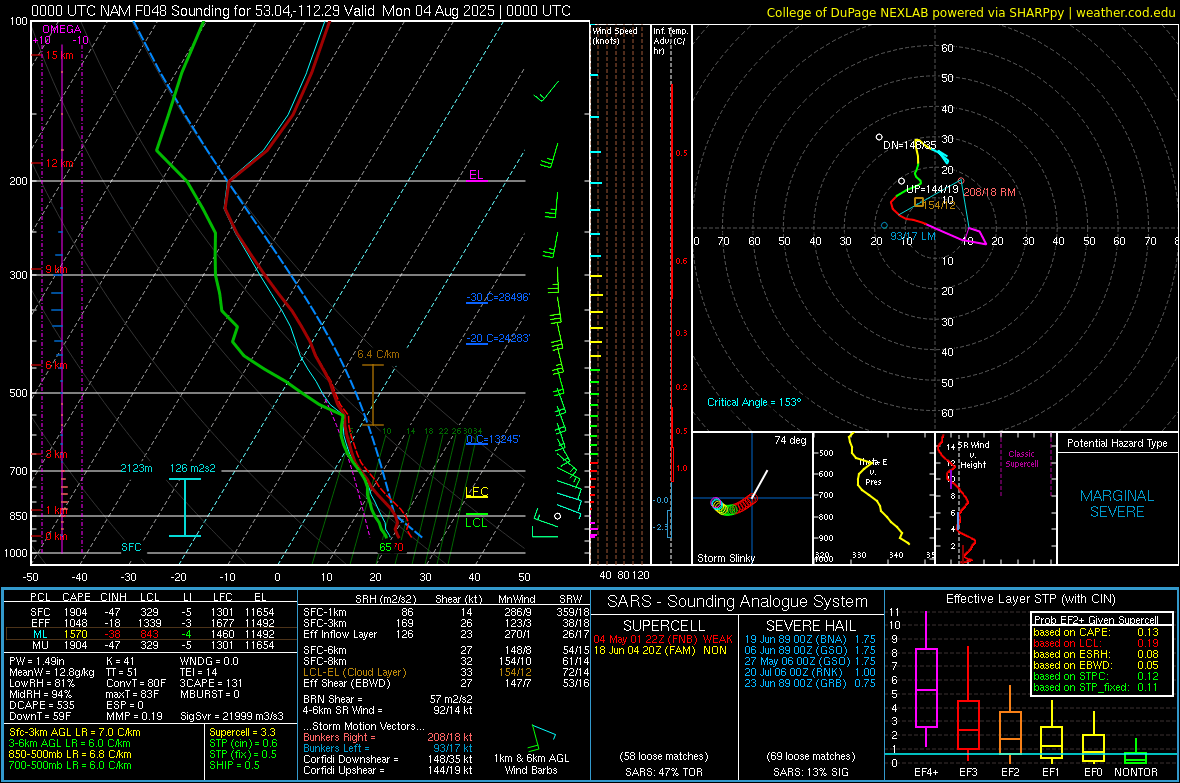Click the 'Effective Layer STP (with CIN)' title
Viewport: 1180px width, 783px height.
coord(1030,599)
